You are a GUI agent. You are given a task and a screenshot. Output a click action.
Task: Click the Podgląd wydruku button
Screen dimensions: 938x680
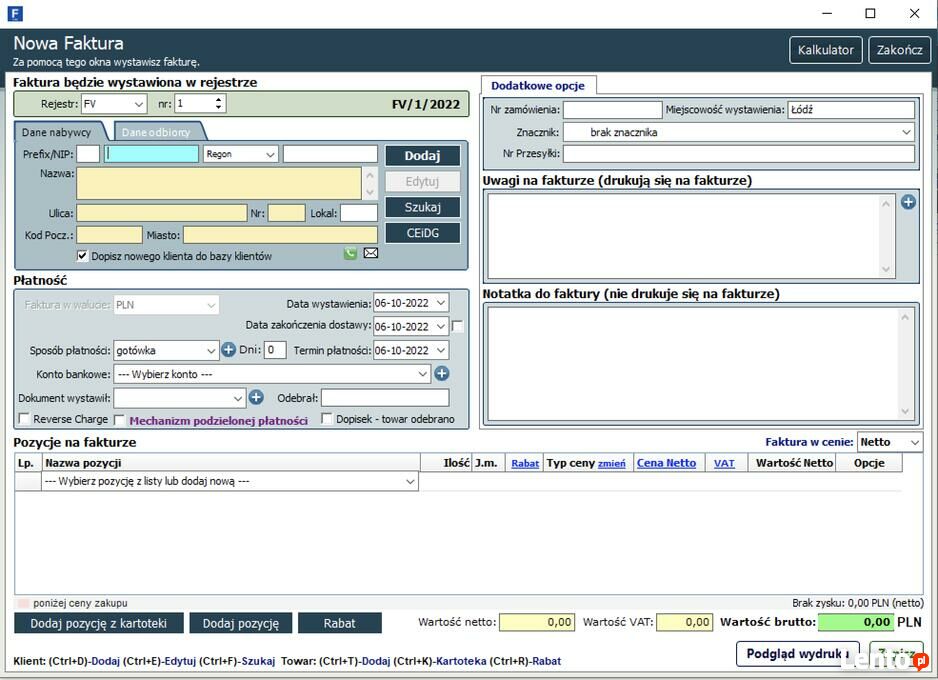(x=797, y=654)
